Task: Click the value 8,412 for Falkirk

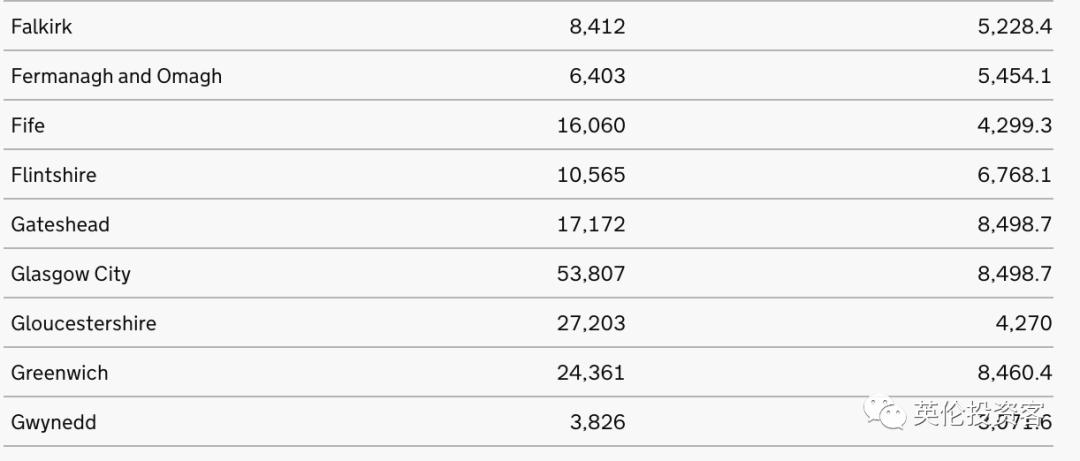Action: [x=597, y=27]
